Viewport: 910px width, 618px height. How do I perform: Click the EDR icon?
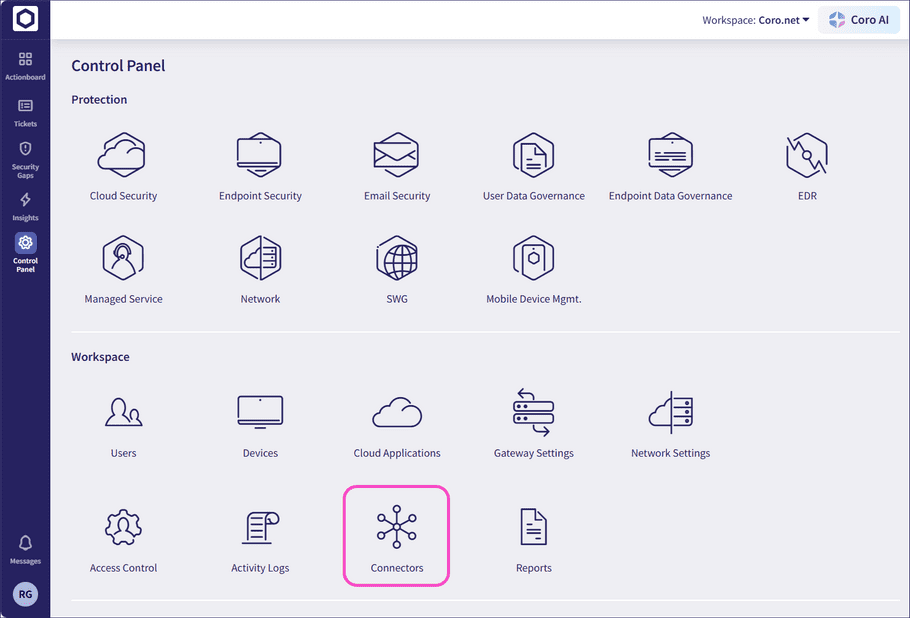point(807,157)
